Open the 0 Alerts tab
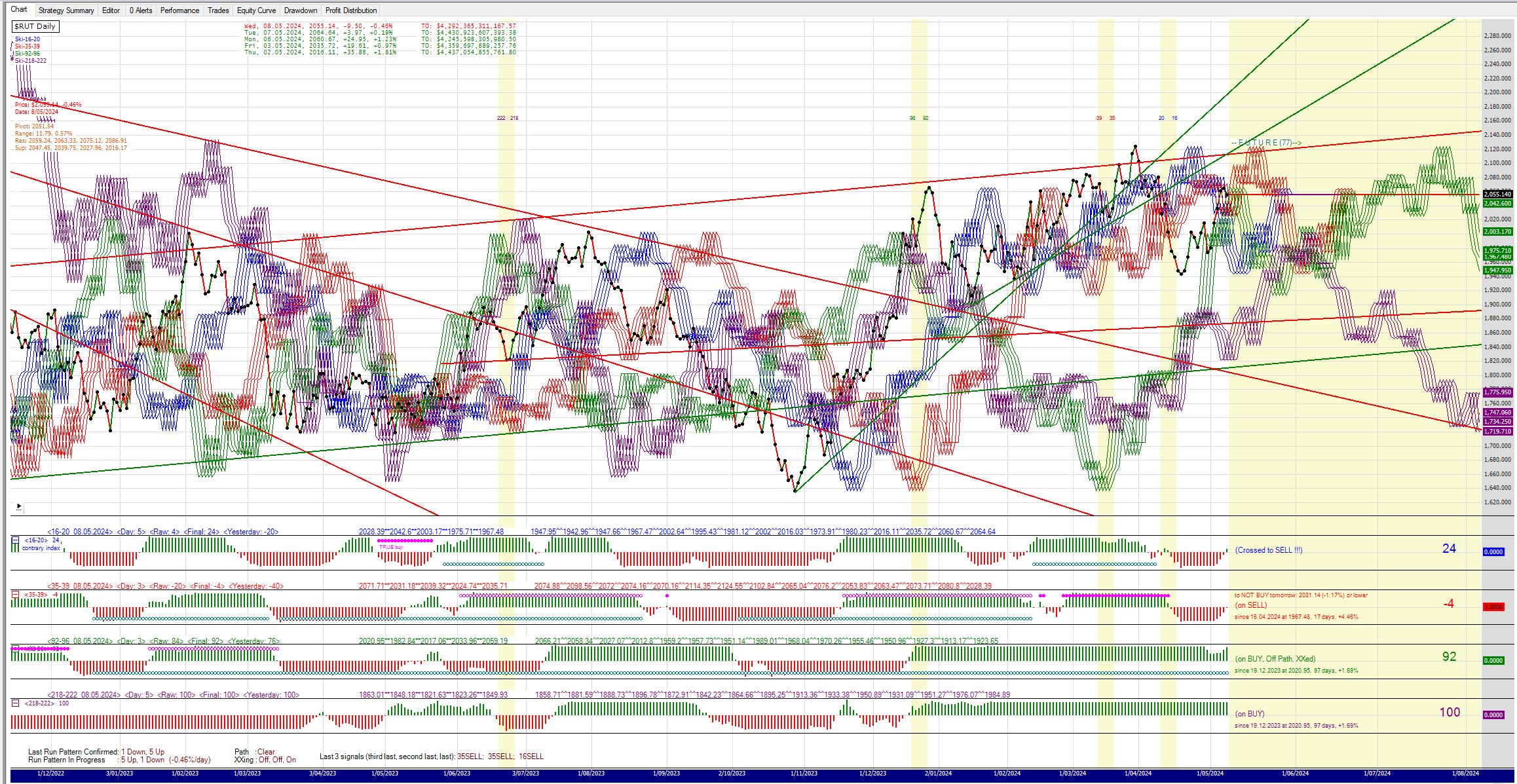This screenshot has width=1517, height=784. pos(140,10)
